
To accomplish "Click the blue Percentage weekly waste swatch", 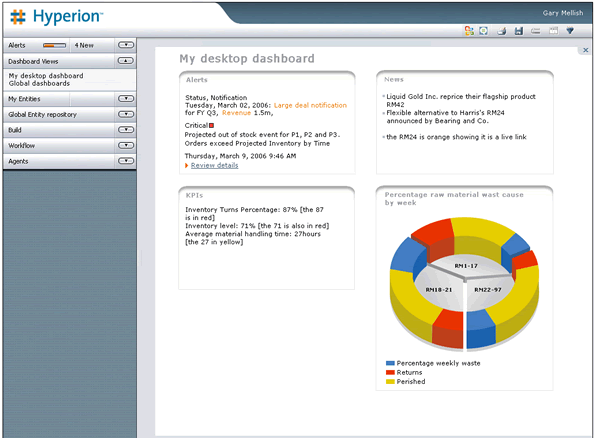I will click(390, 363).
